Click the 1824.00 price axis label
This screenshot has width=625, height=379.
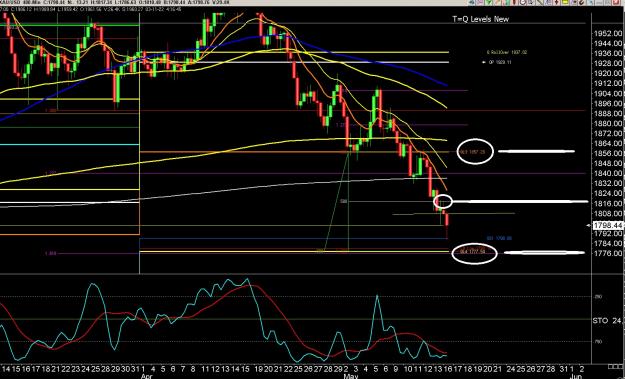point(608,193)
